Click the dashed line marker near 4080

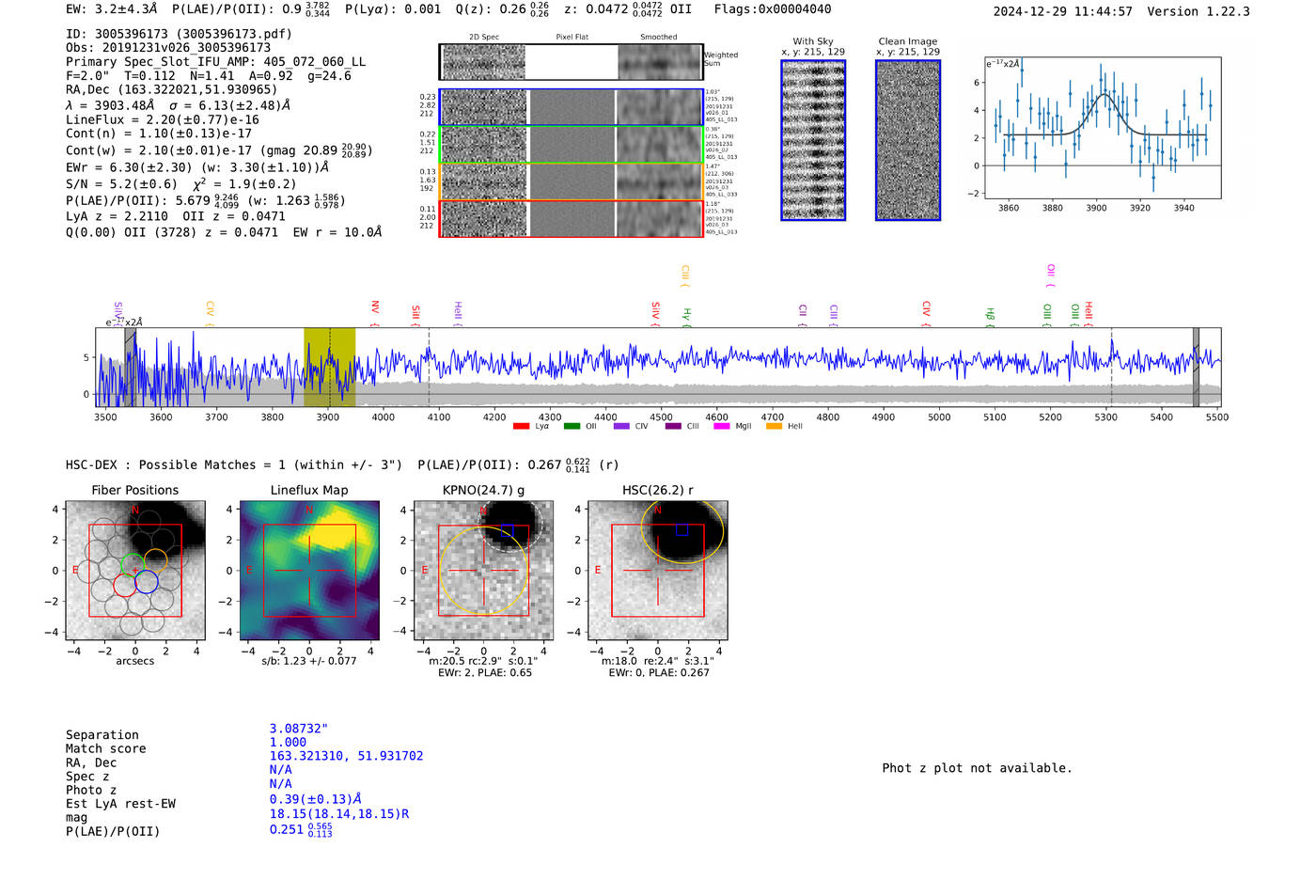(430, 368)
